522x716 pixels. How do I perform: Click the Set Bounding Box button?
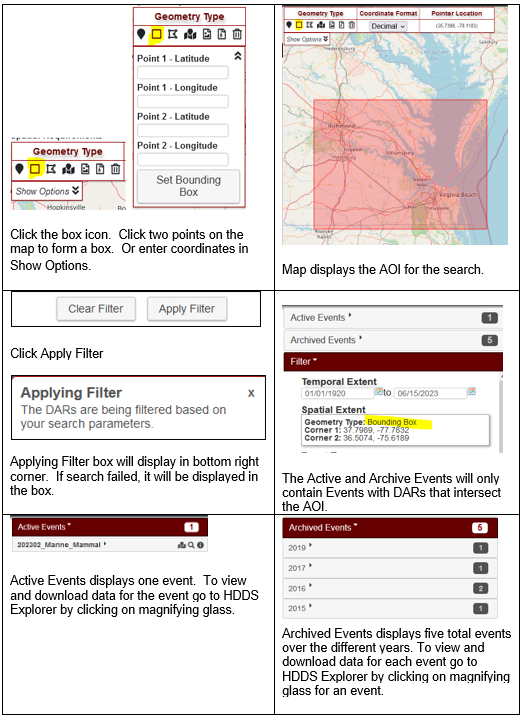tap(188, 186)
